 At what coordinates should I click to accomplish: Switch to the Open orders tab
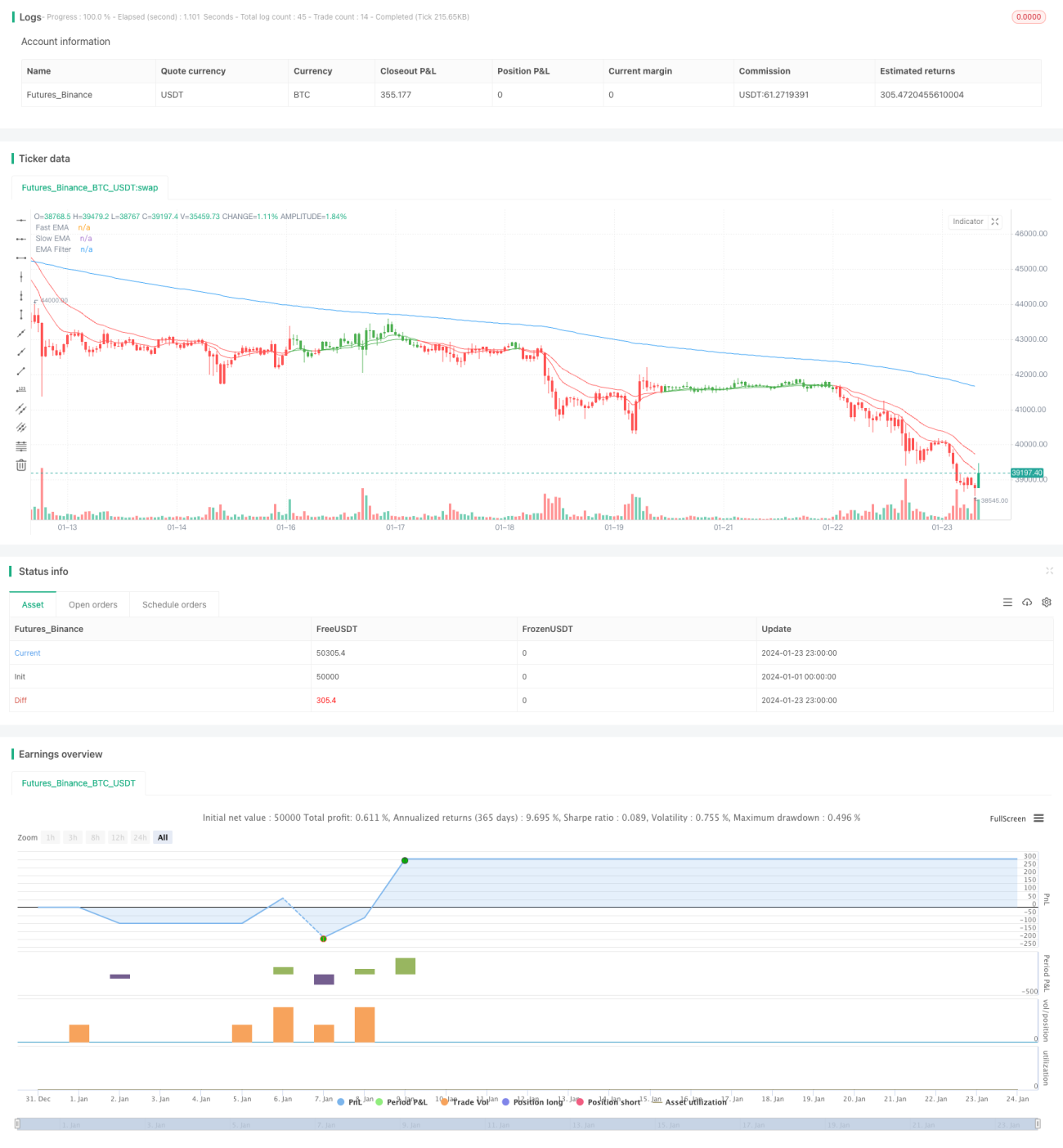coord(93,605)
